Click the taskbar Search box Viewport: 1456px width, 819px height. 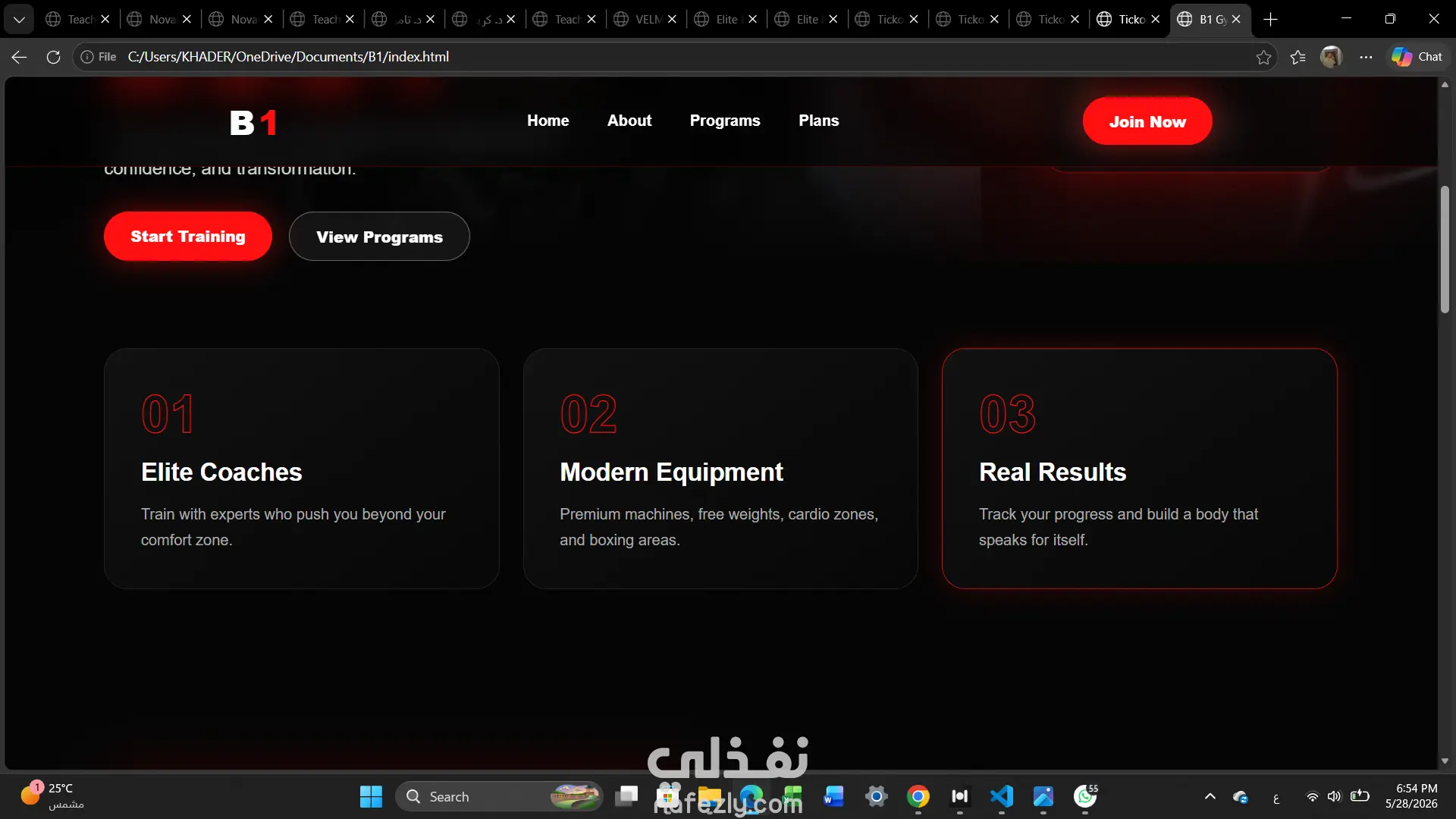coord(499,796)
